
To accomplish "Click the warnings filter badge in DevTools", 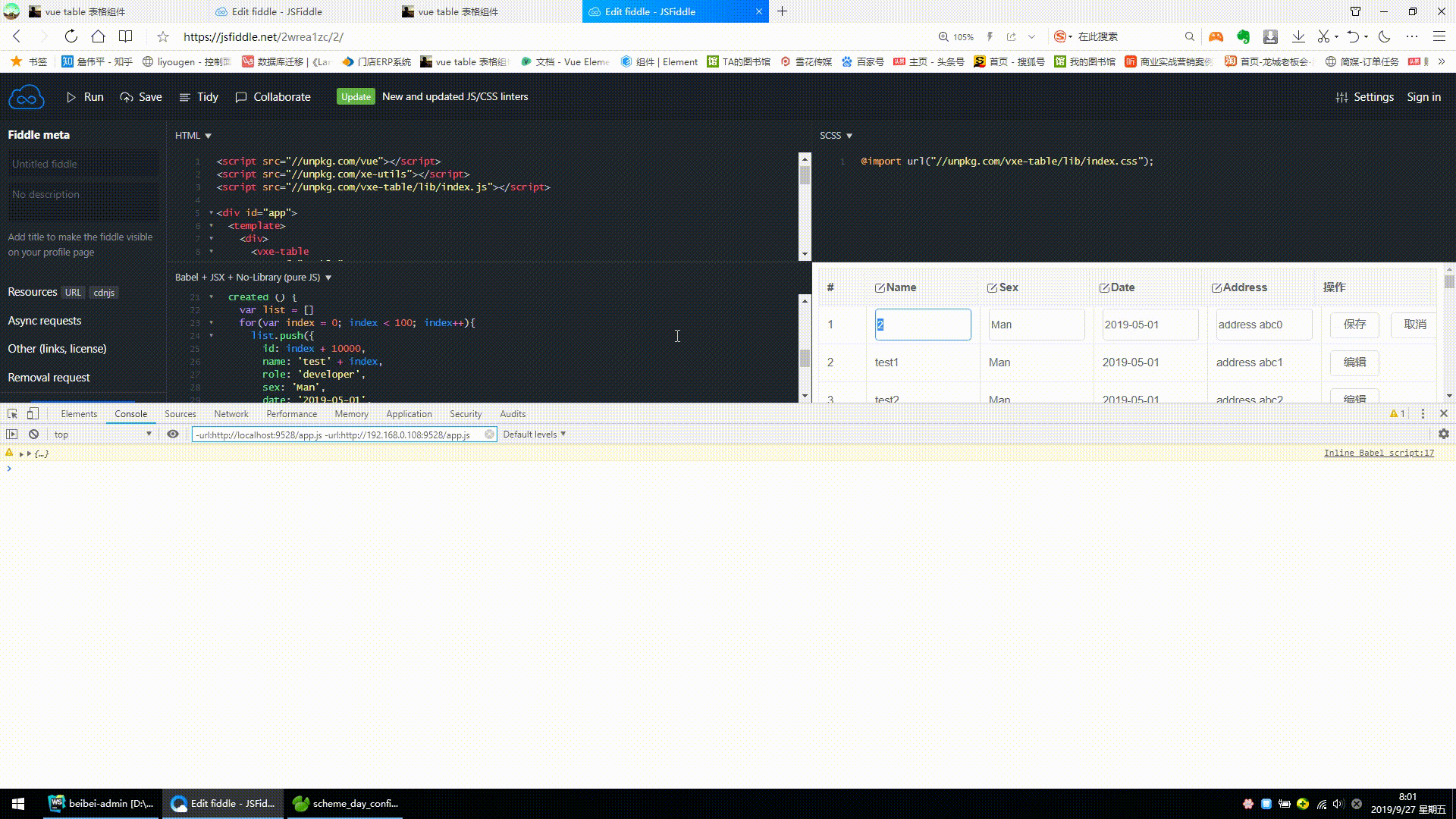I will (1398, 413).
